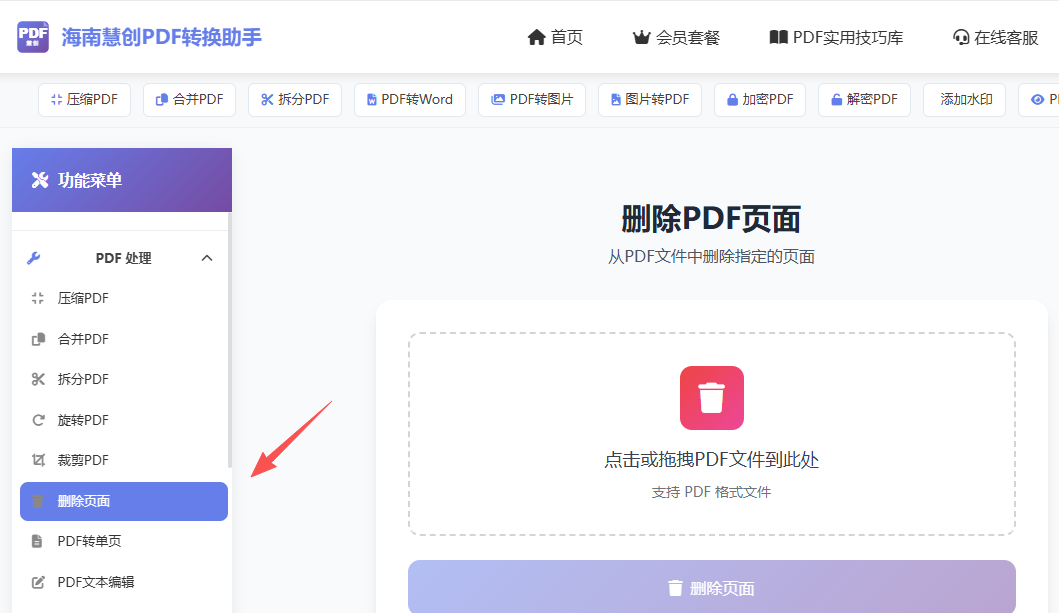
Task: Click the eye icon in the cut-off toolbar button
Action: [1037, 100]
